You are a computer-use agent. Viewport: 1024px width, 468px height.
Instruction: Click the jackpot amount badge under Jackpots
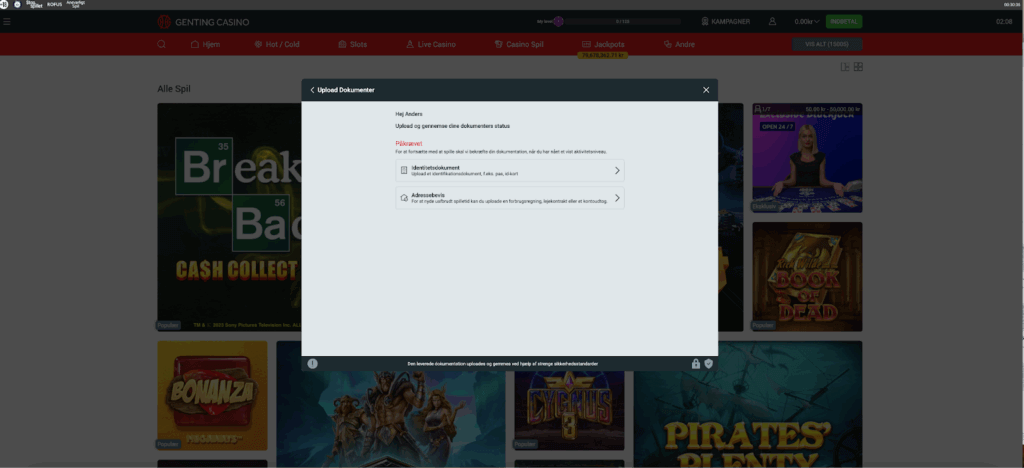(x=603, y=55)
